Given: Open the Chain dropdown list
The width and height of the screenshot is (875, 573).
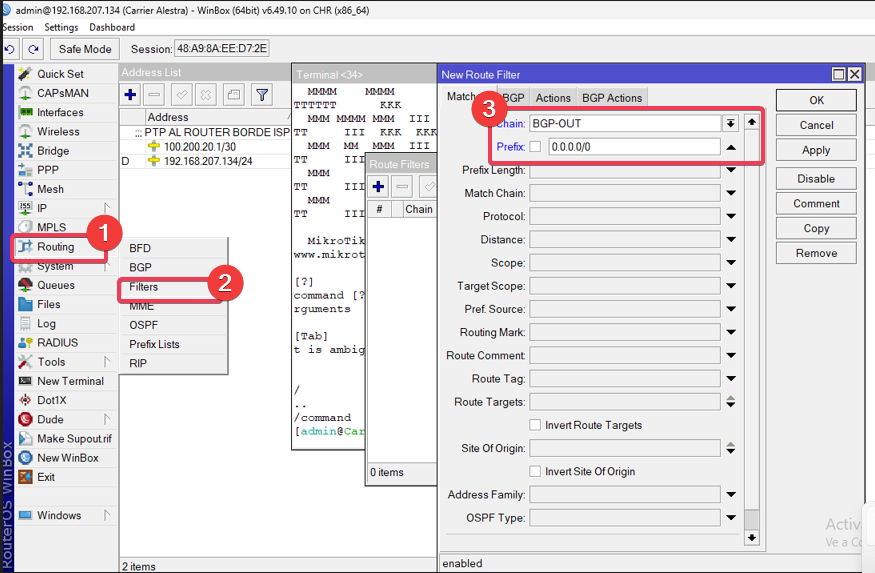Looking at the screenshot, I should [731, 123].
